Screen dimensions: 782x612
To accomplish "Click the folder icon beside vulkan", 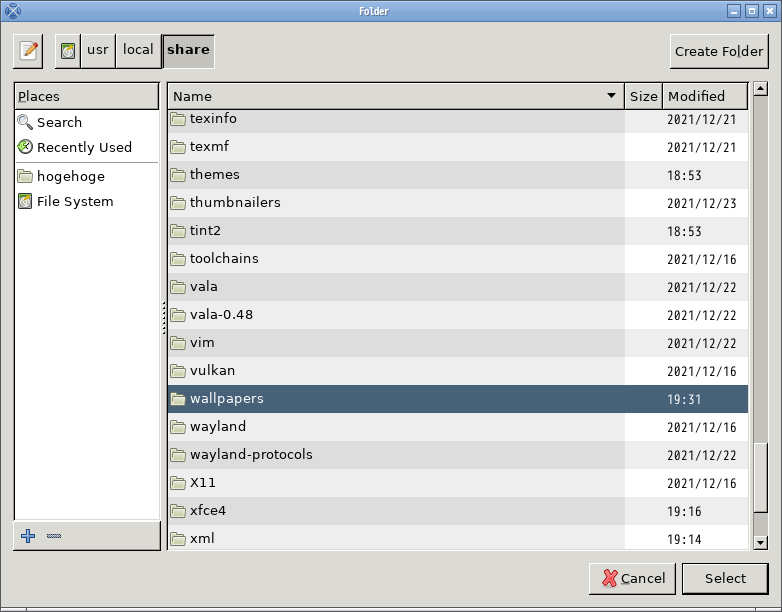I will [178, 371].
